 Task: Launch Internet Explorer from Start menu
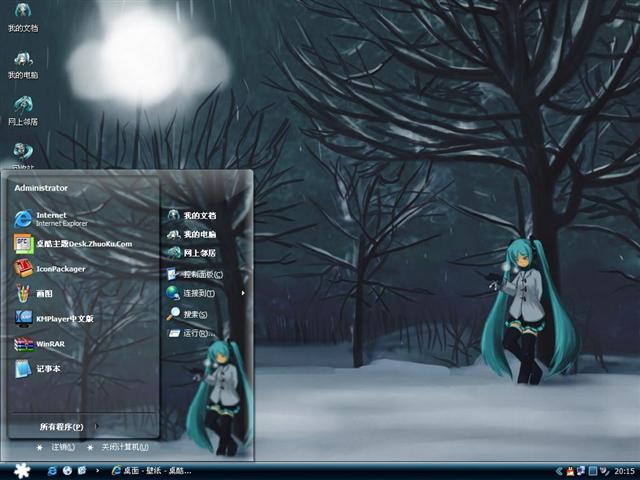coord(51,219)
